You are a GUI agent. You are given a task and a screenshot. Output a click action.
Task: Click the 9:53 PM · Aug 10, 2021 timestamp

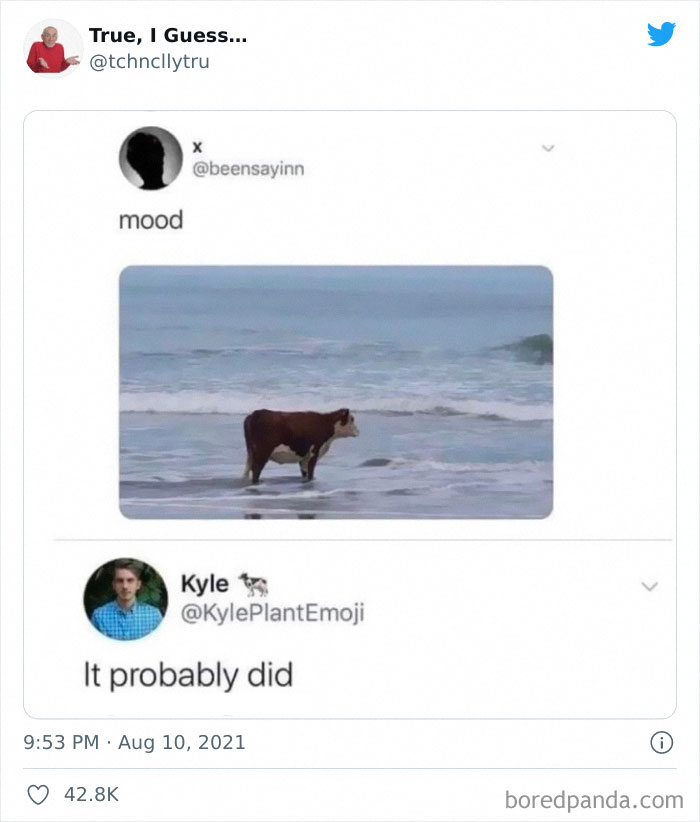134,742
